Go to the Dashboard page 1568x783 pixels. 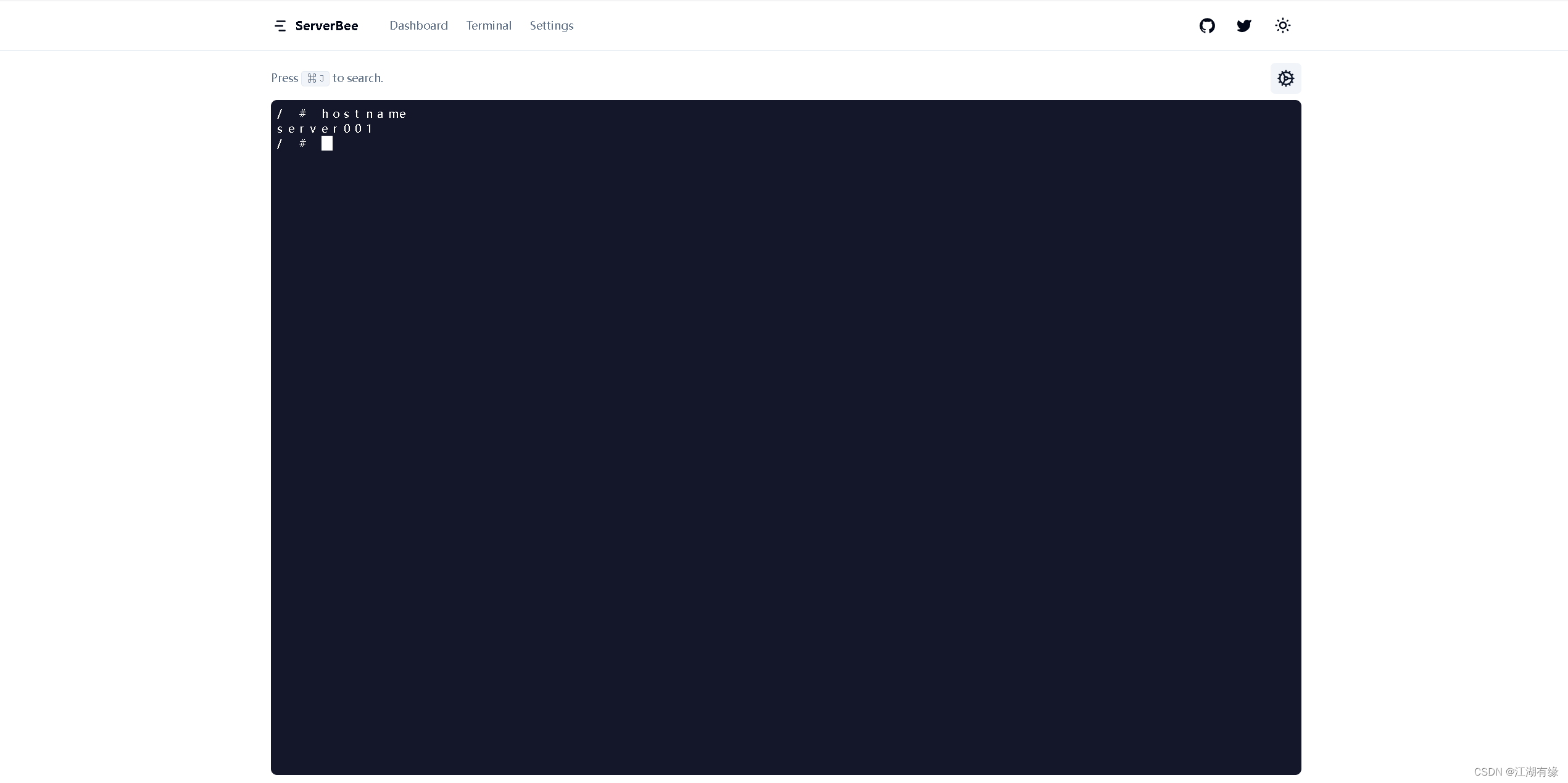418,25
